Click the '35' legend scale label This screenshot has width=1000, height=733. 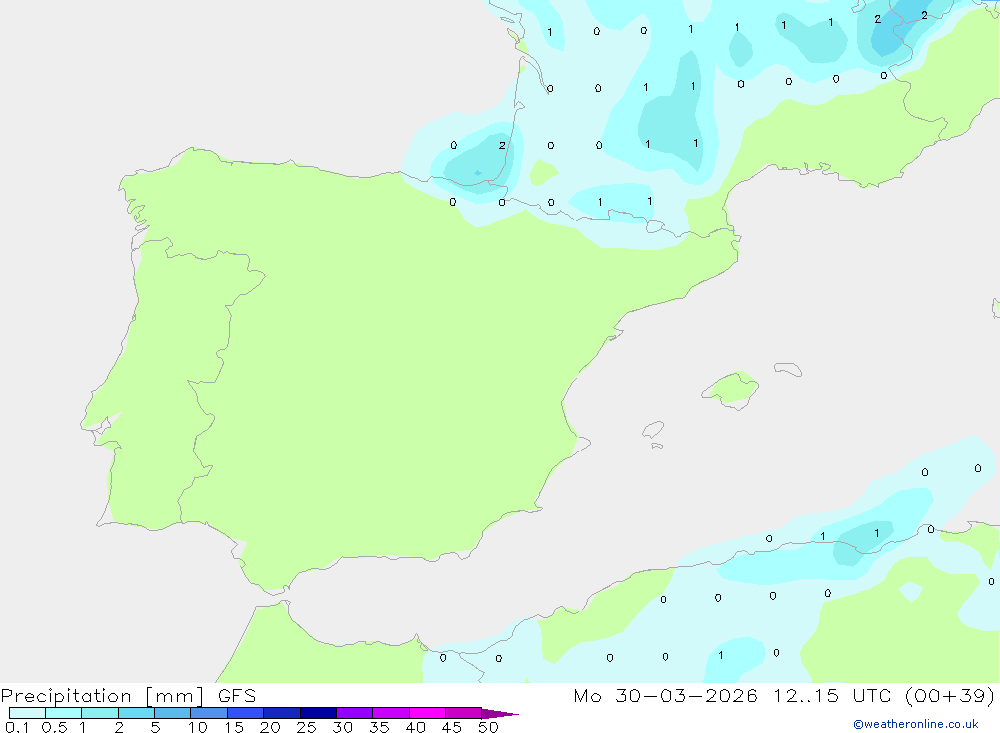[379, 727]
